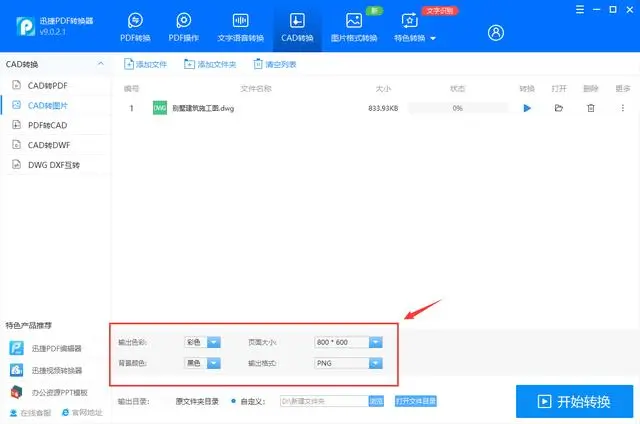Click the 图片格式转换 icon
Viewport: 640px width, 424px height.
[x=354, y=21]
